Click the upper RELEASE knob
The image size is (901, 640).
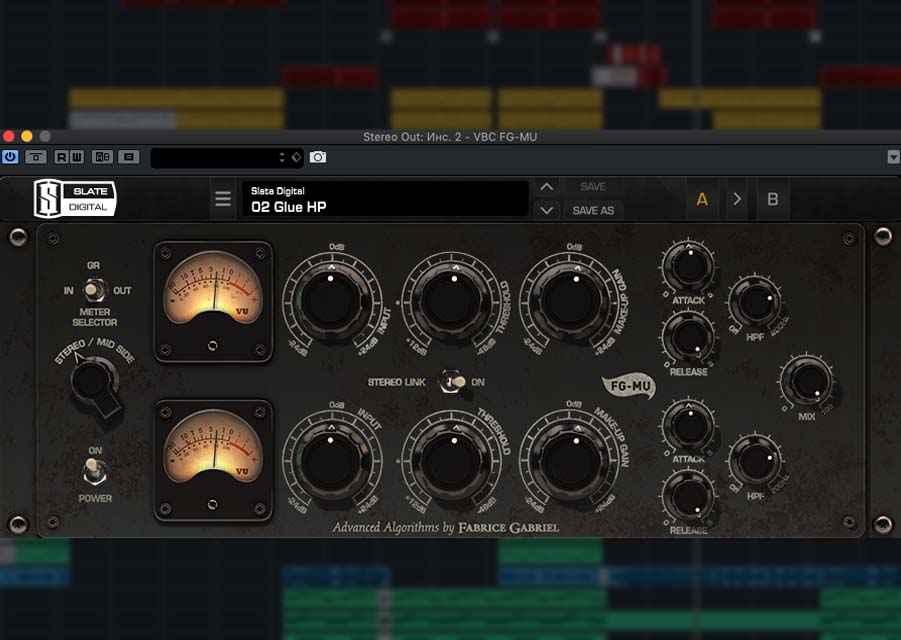point(688,337)
